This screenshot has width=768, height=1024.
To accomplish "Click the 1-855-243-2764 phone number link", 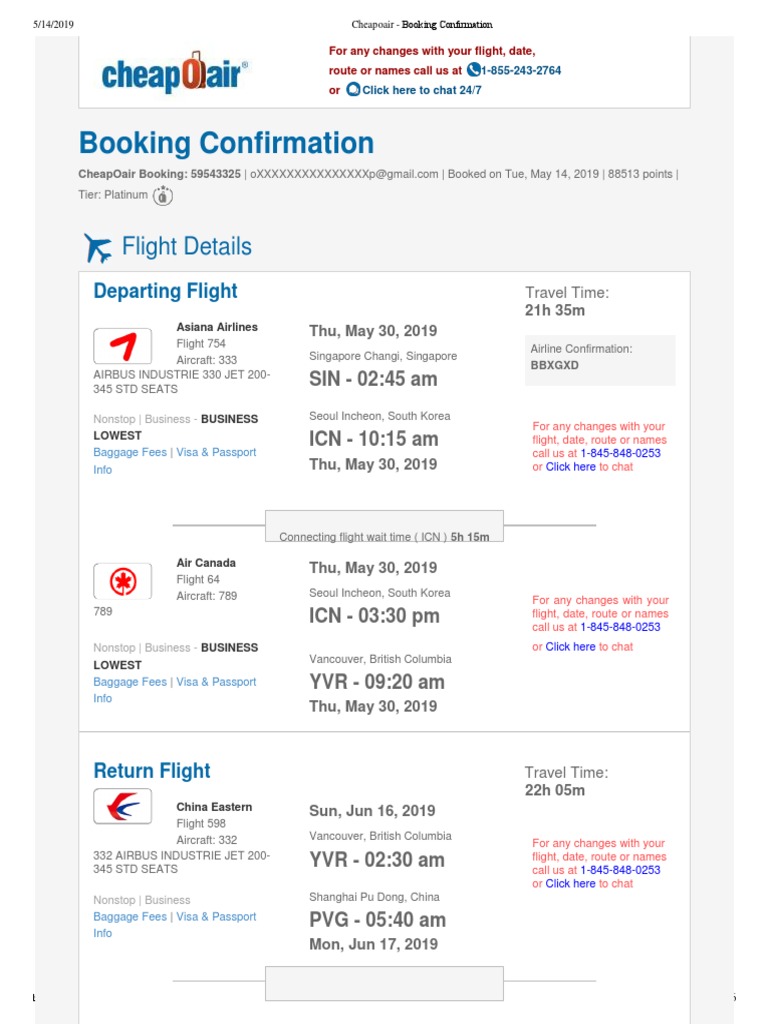I will 521,71.
